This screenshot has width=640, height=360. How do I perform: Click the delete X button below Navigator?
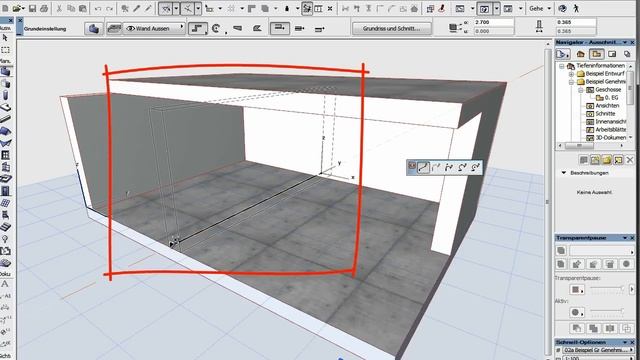(630, 160)
